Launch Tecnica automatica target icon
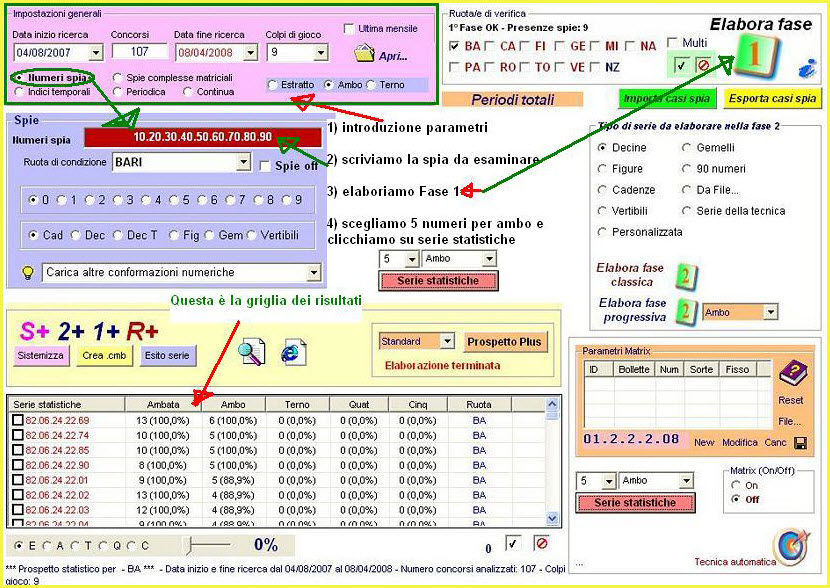 (791, 546)
